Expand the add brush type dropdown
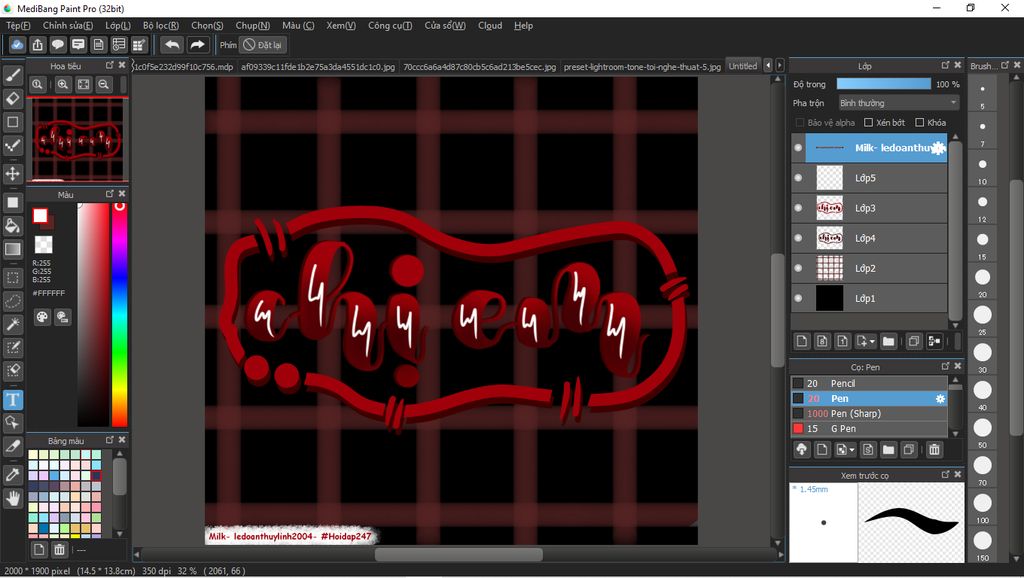The height and width of the screenshot is (578, 1024). [852, 449]
